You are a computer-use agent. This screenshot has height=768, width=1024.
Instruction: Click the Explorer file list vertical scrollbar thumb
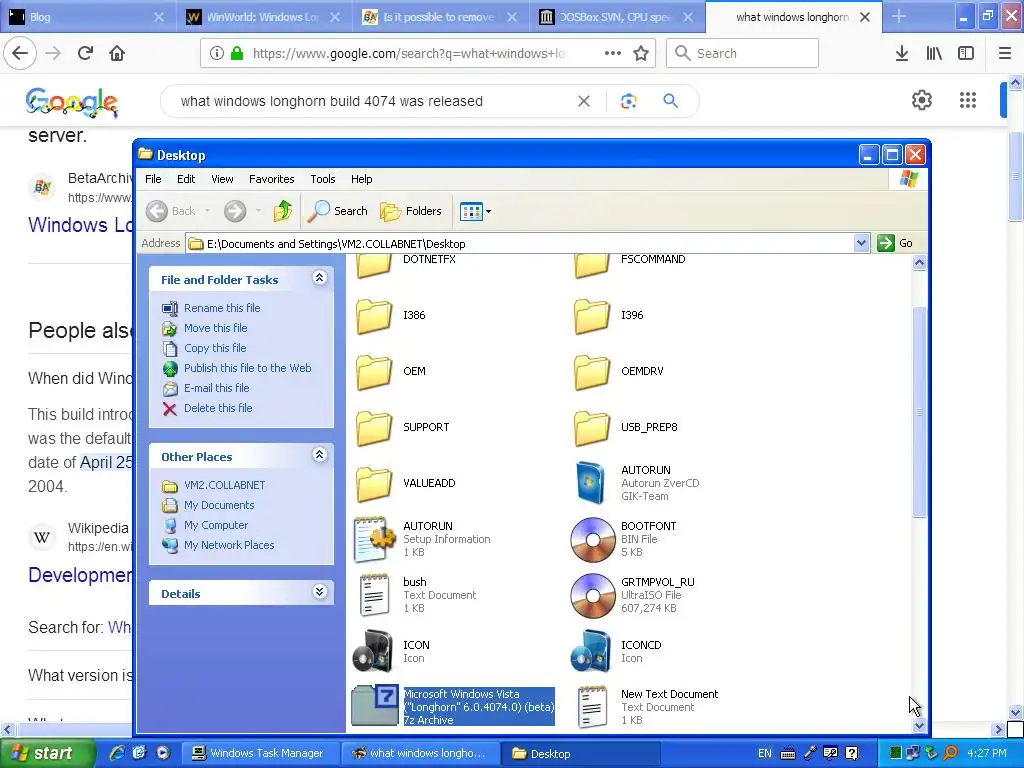coord(919,411)
